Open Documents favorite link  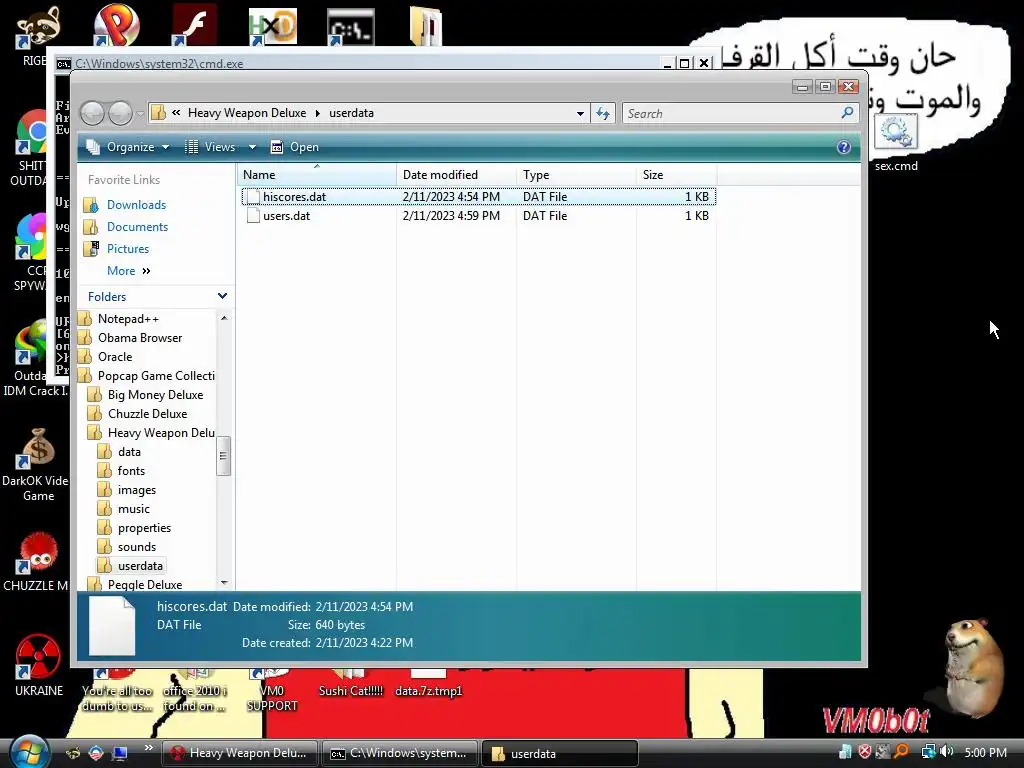[137, 227]
